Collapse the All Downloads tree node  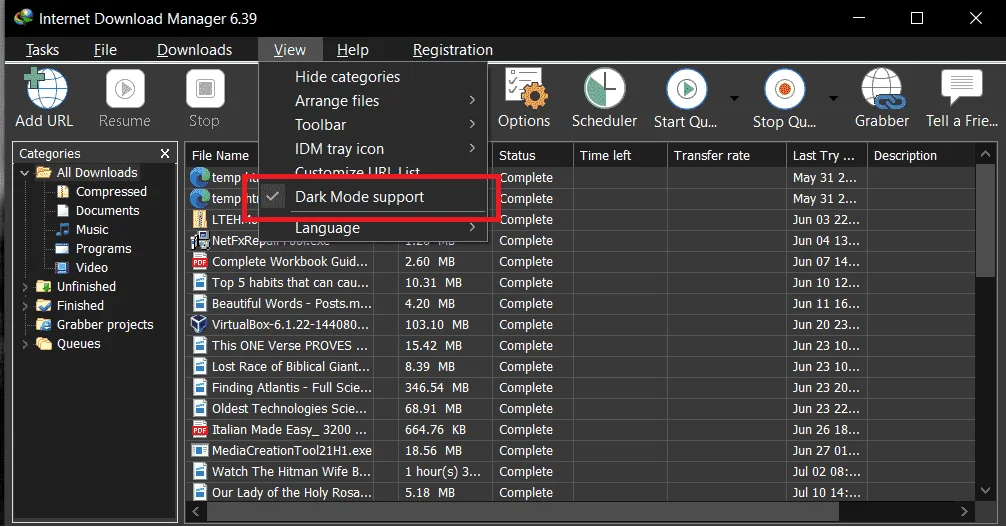pos(24,173)
